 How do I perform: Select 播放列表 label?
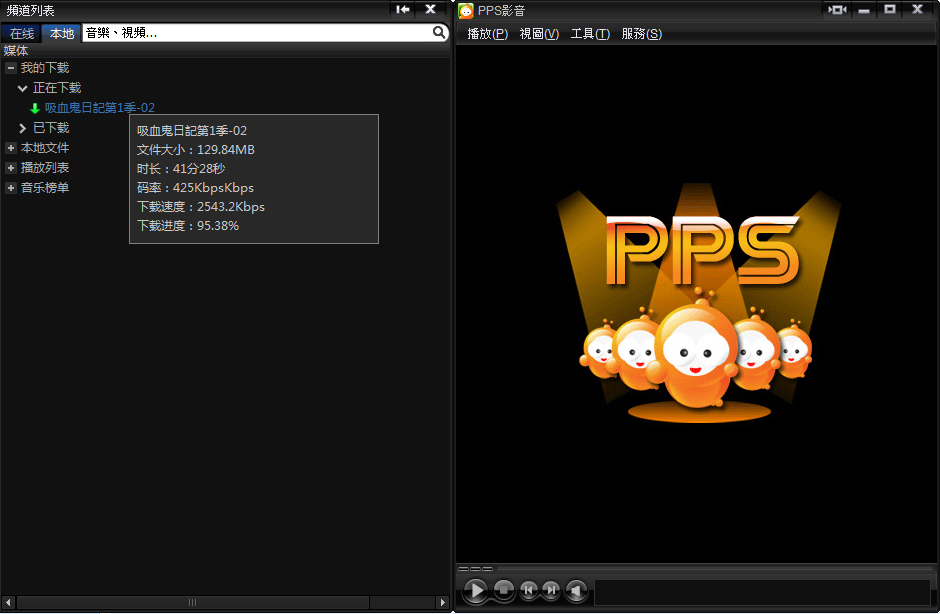(x=45, y=168)
